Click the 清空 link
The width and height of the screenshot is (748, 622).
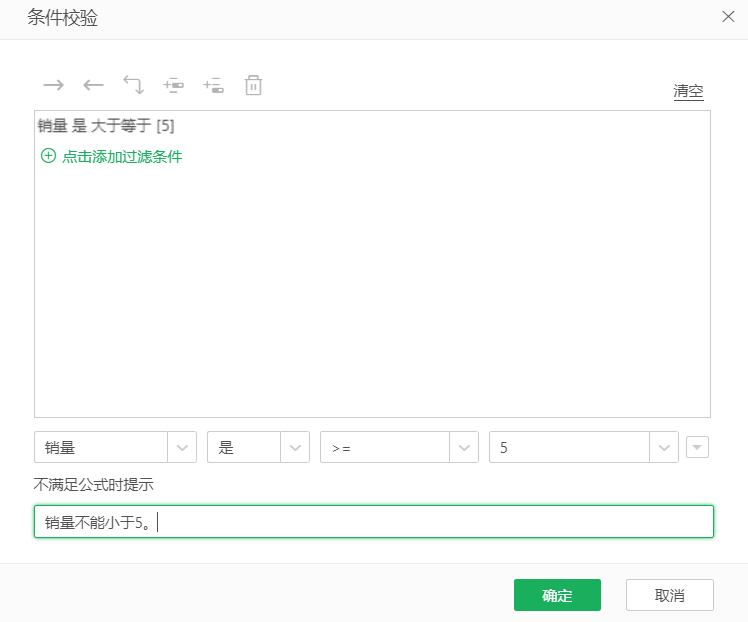[688, 91]
